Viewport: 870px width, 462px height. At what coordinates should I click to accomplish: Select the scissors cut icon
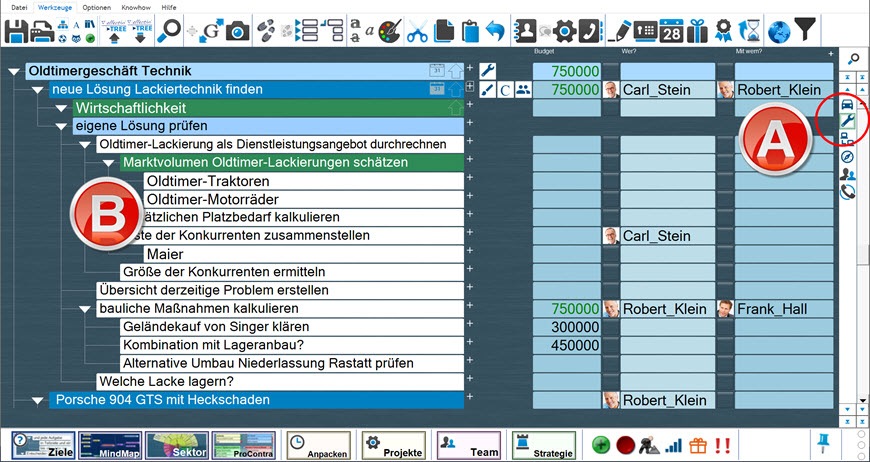coord(418,31)
